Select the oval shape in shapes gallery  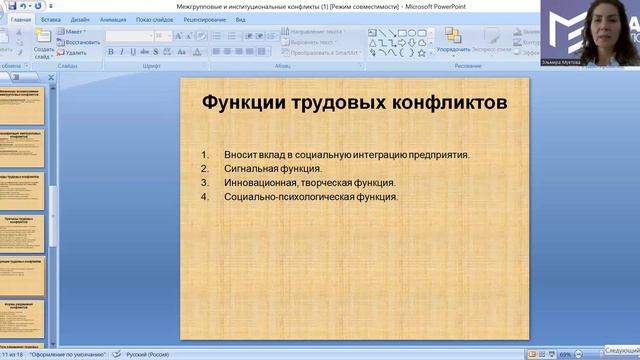[x=412, y=33]
